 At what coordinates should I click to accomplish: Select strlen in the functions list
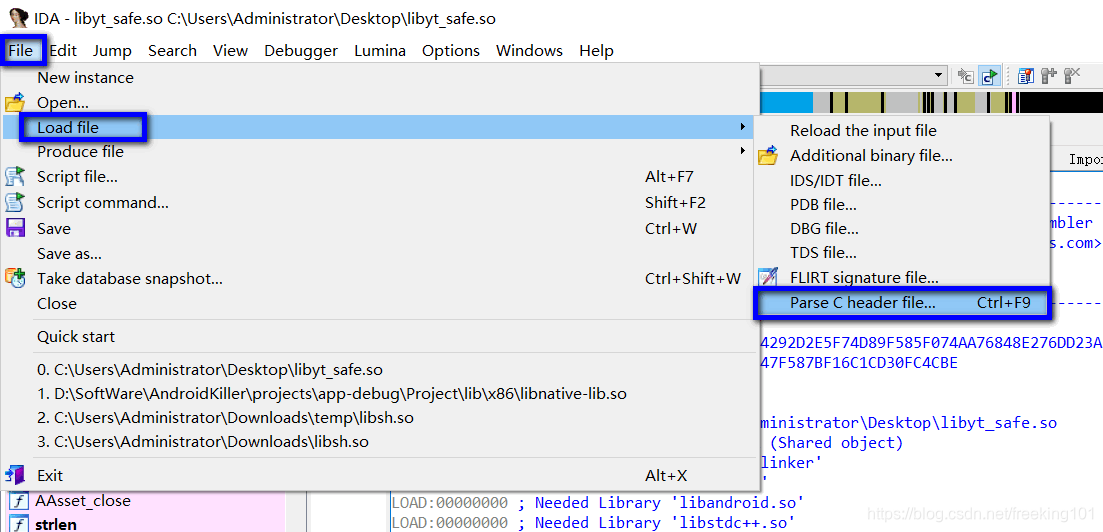pos(56,524)
